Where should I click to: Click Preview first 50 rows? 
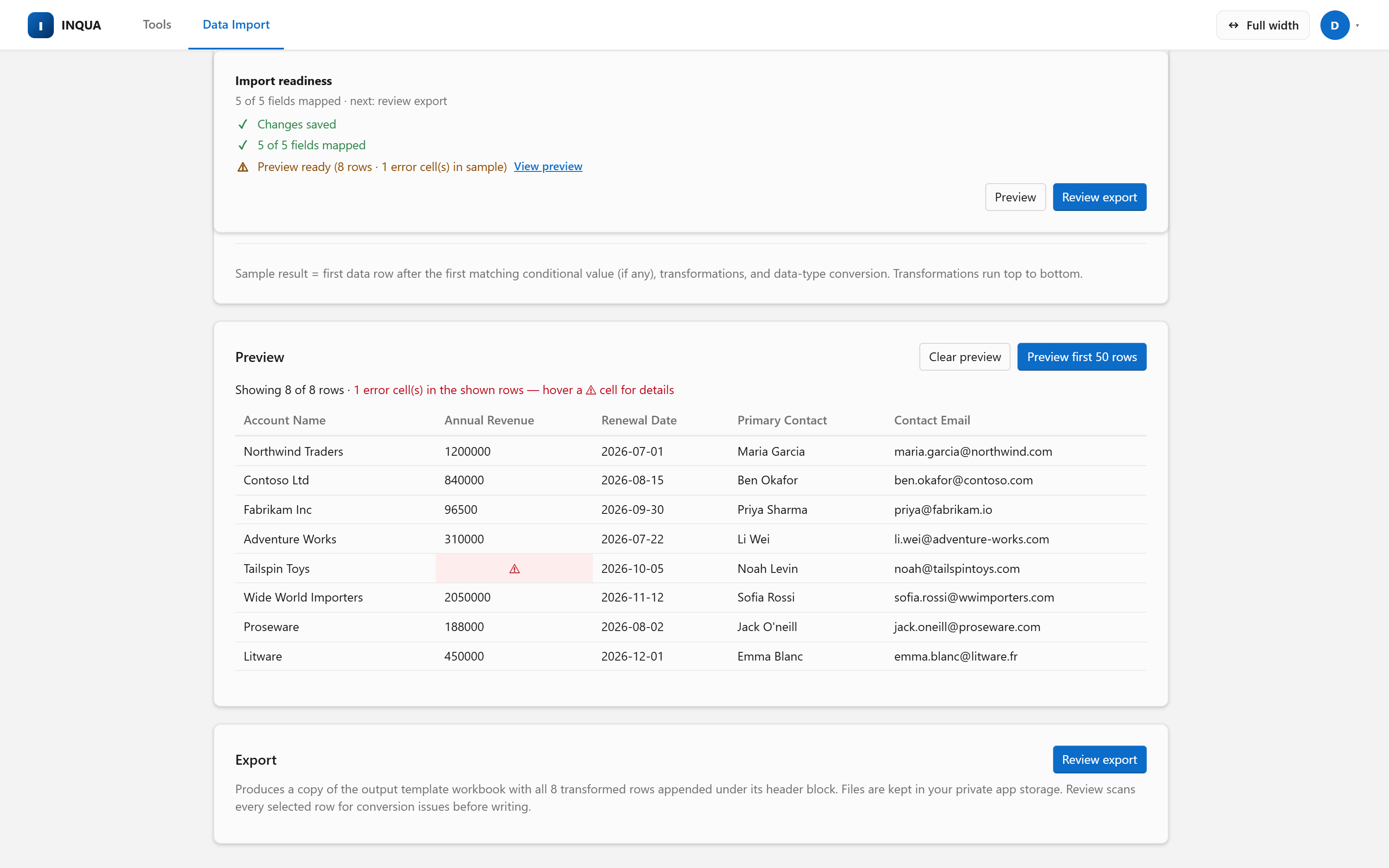(x=1081, y=357)
